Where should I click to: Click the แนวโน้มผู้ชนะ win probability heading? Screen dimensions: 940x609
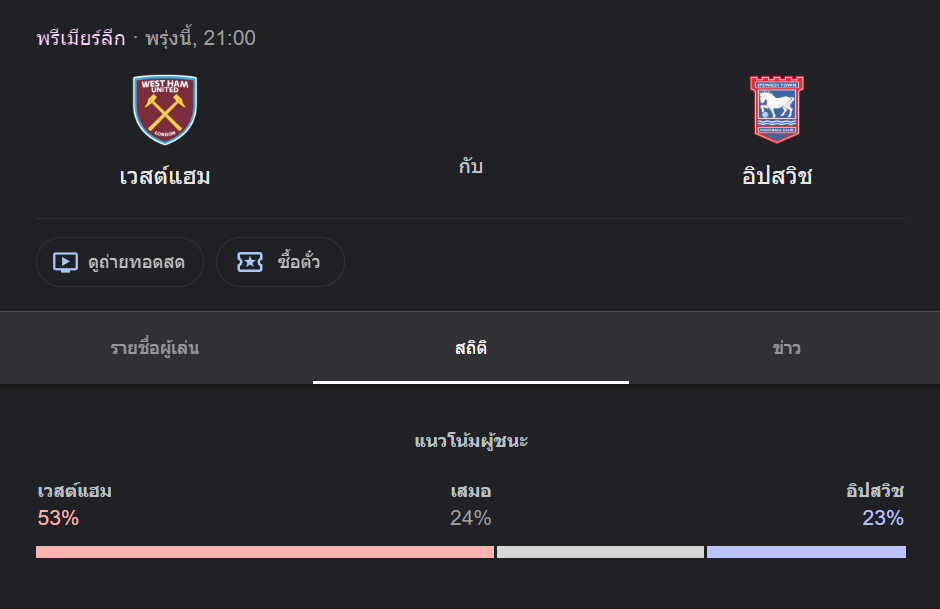click(x=471, y=441)
